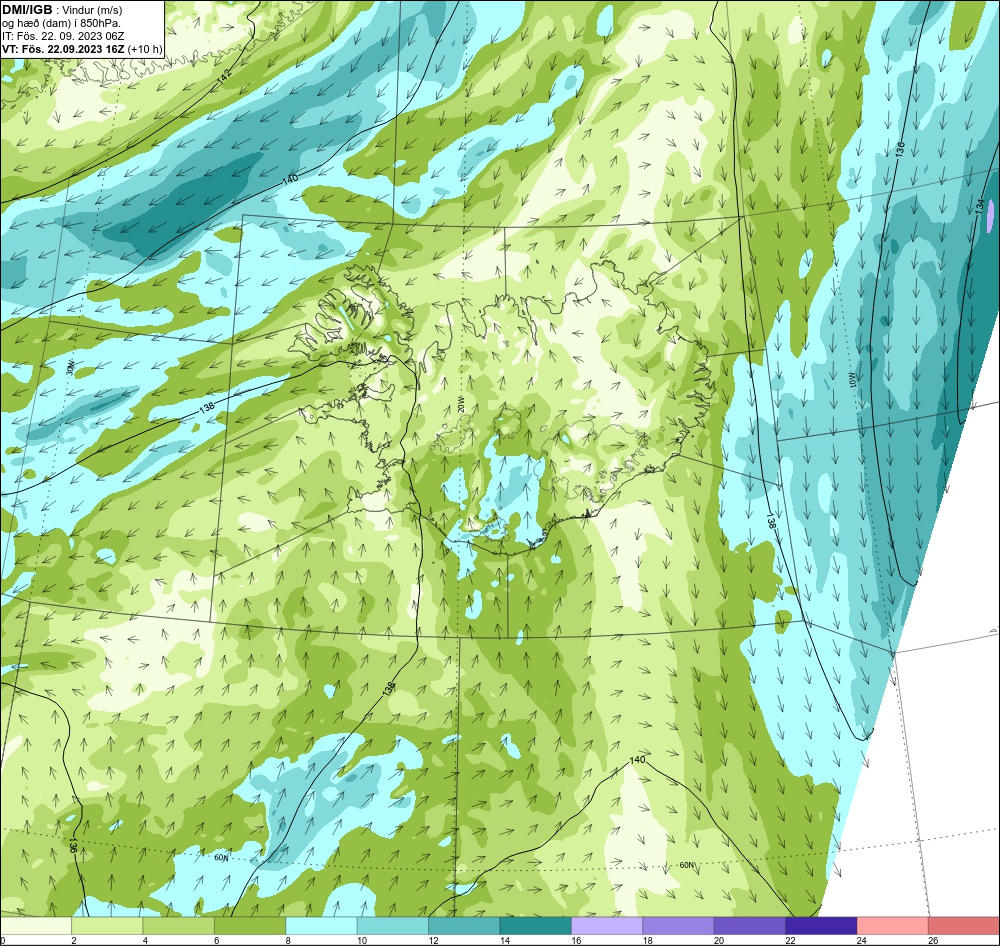Pick the 4–6 m/s green legend swatch
1000x946 pixels.
[179, 926]
